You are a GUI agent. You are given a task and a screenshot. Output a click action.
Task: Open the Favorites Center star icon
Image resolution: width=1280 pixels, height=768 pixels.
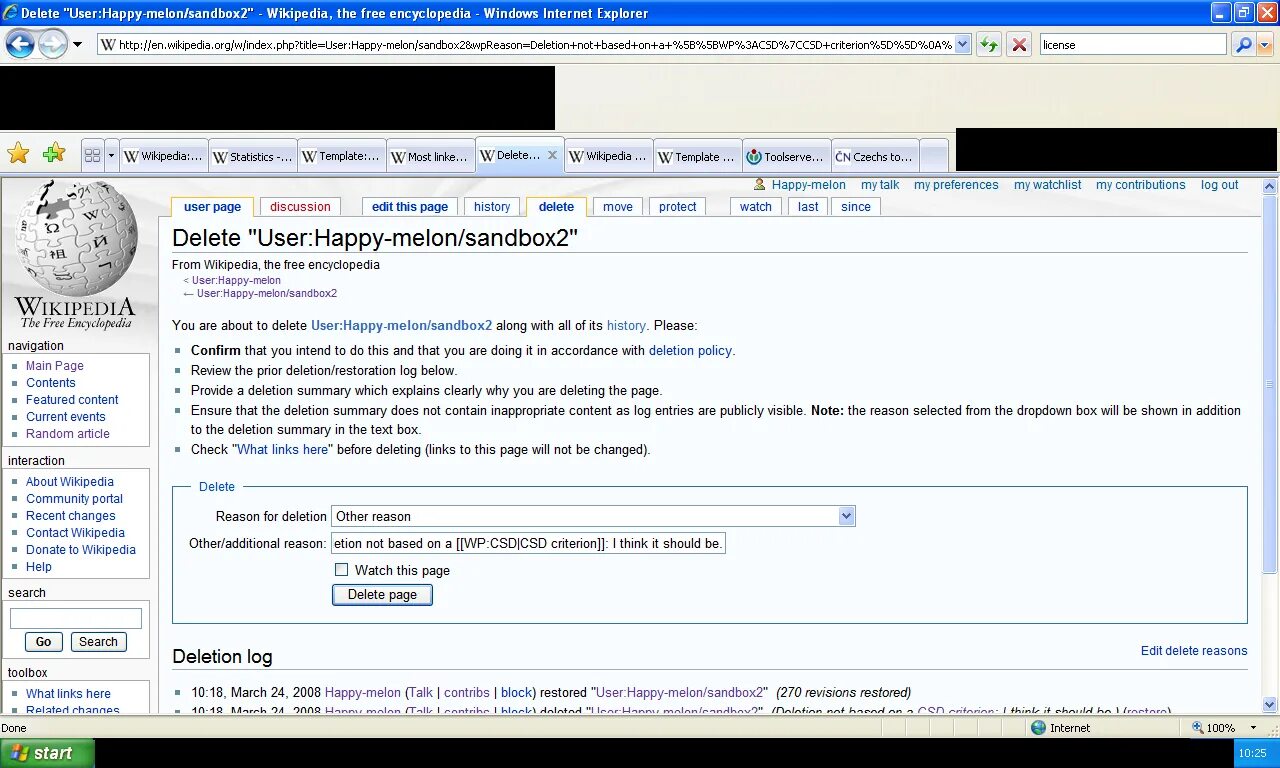pos(18,153)
